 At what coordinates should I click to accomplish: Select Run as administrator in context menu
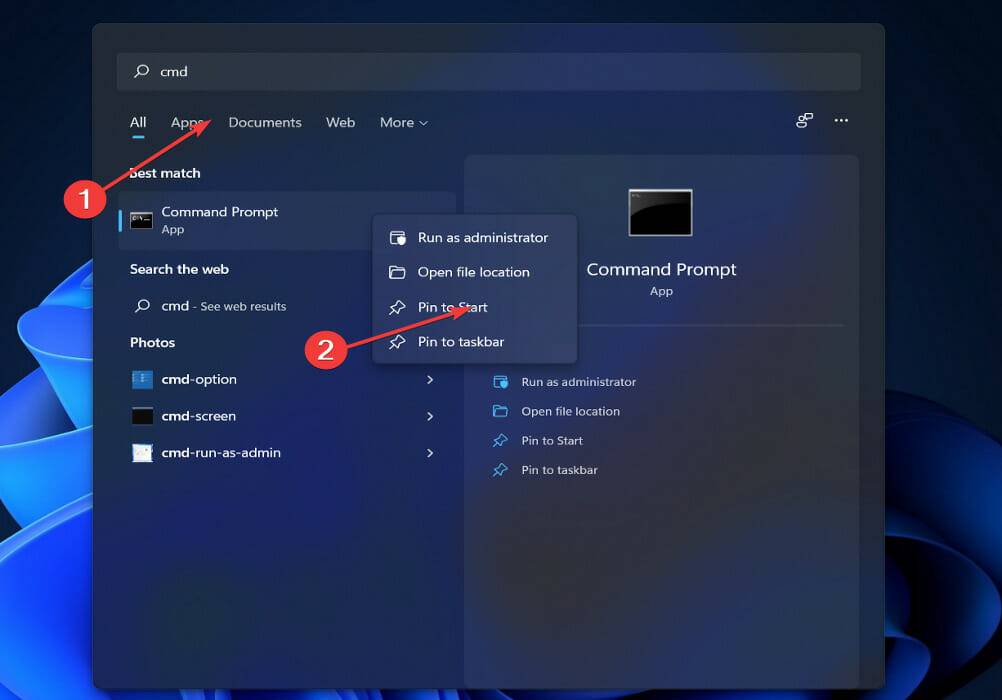(x=483, y=237)
